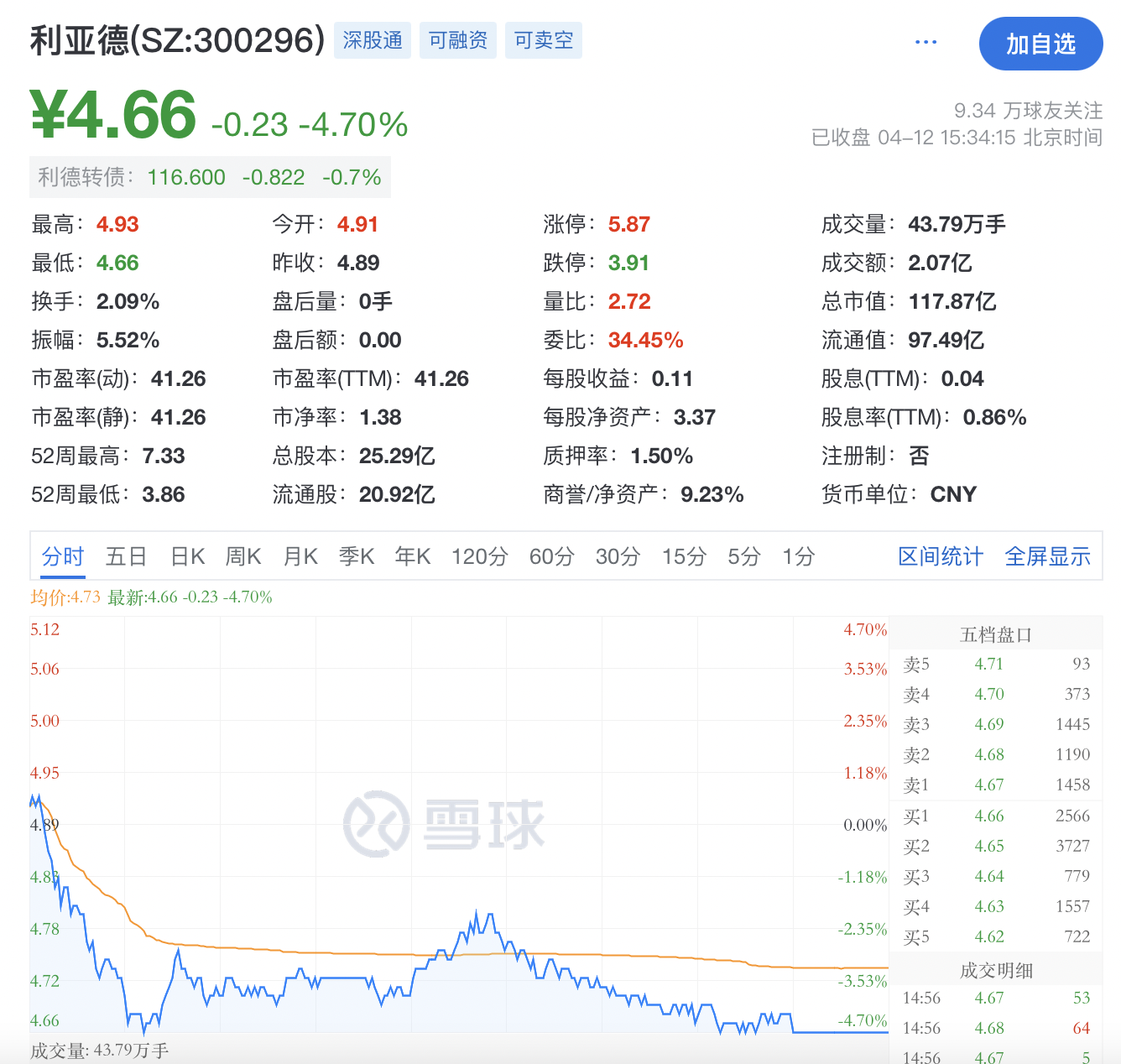Click the 成交量 value 43.79万手 in stats

point(957,224)
